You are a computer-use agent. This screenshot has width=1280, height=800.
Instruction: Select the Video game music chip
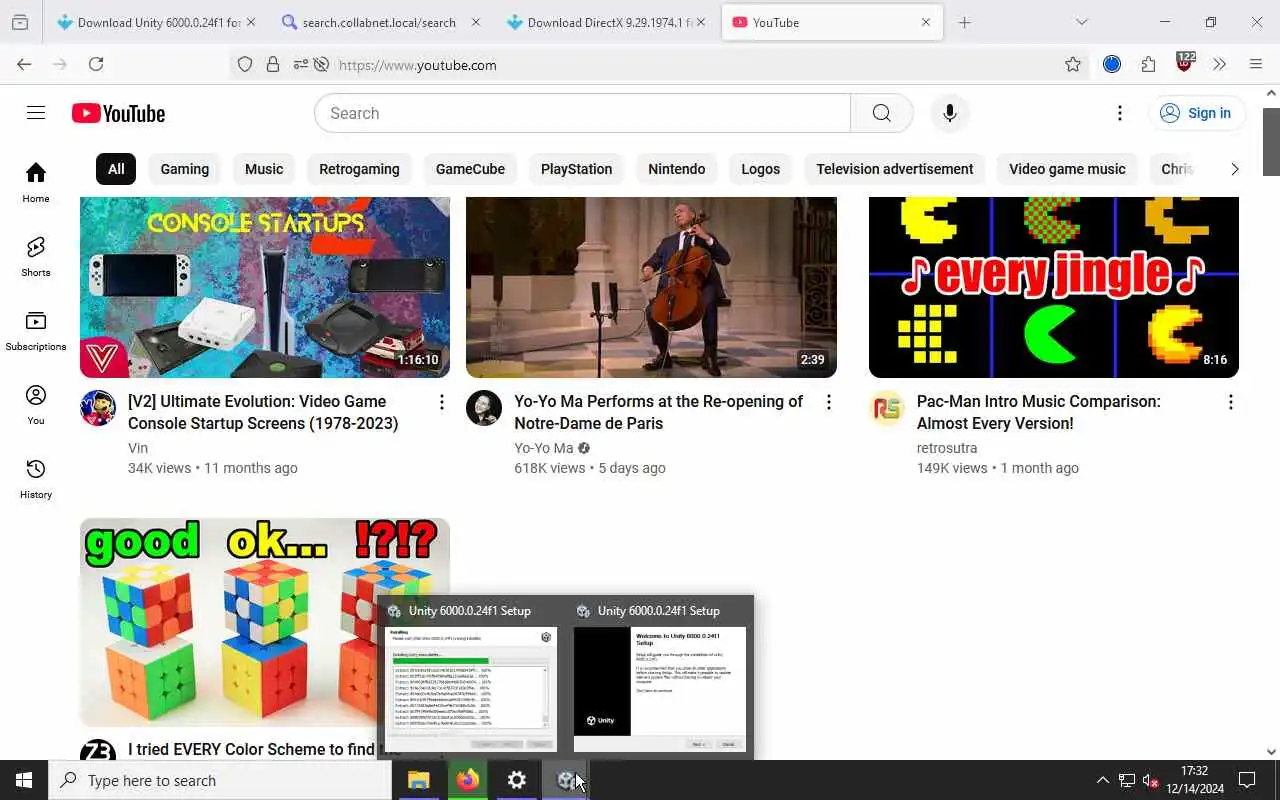click(1067, 169)
